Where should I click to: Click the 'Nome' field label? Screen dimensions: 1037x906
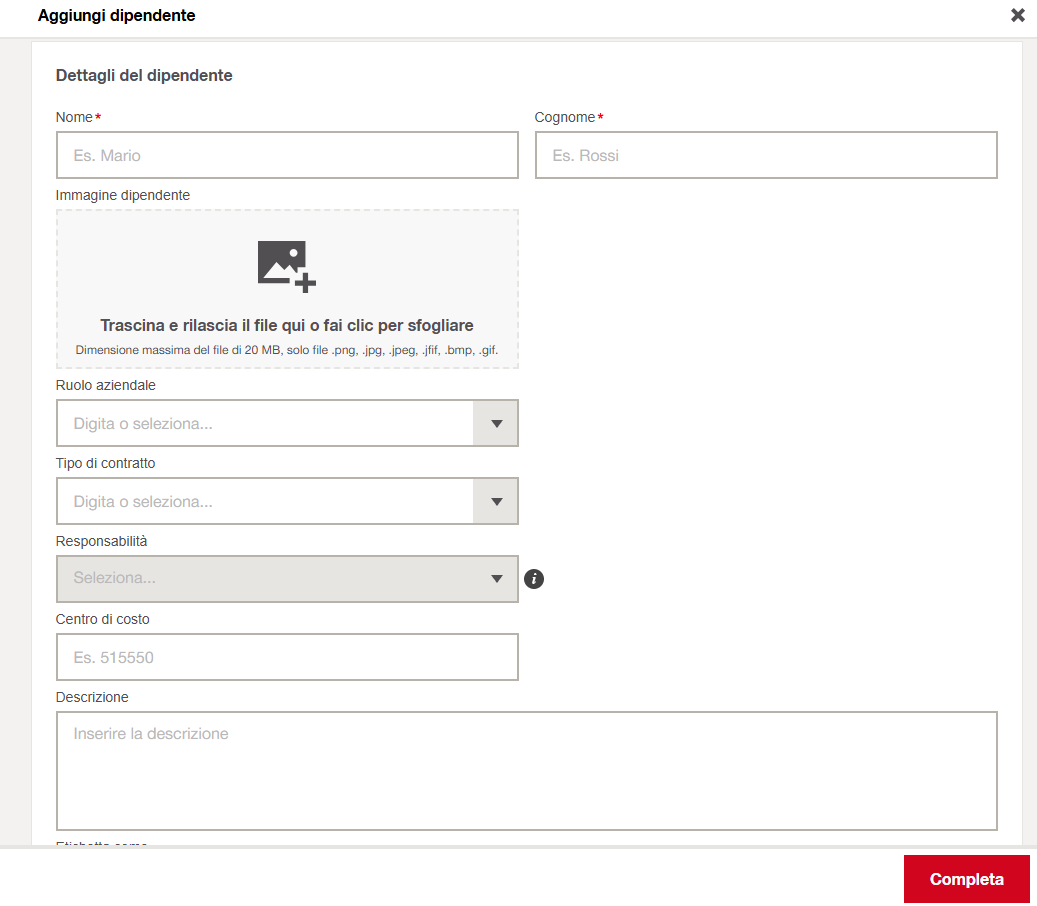[x=74, y=118]
